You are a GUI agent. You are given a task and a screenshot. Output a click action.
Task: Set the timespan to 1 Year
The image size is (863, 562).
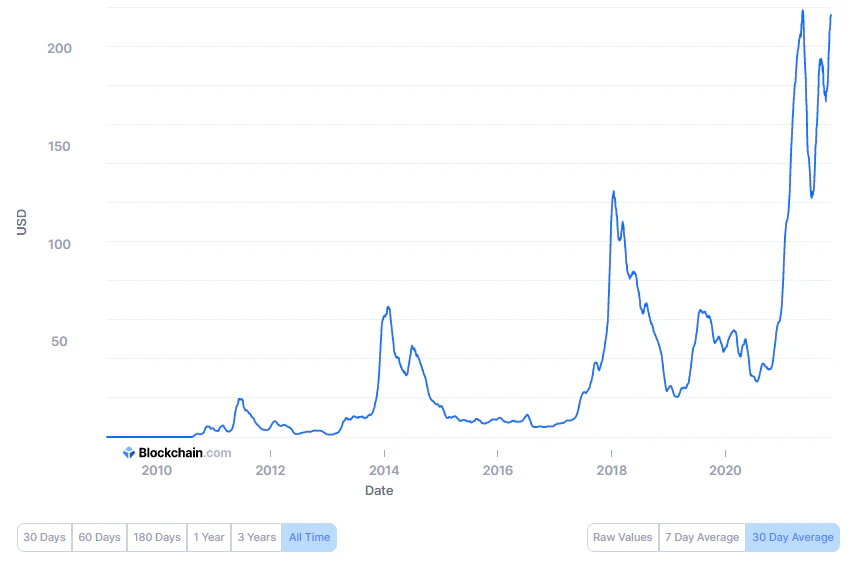pyautogui.click(x=209, y=537)
